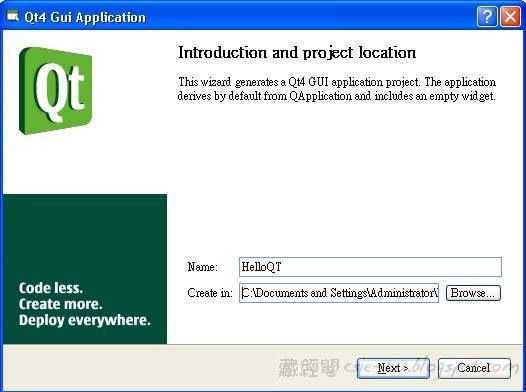The width and height of the screenshot is (526, 392).
Task: Click the 'Deploy everywhere.' slogan text
Action: [85, 320]
